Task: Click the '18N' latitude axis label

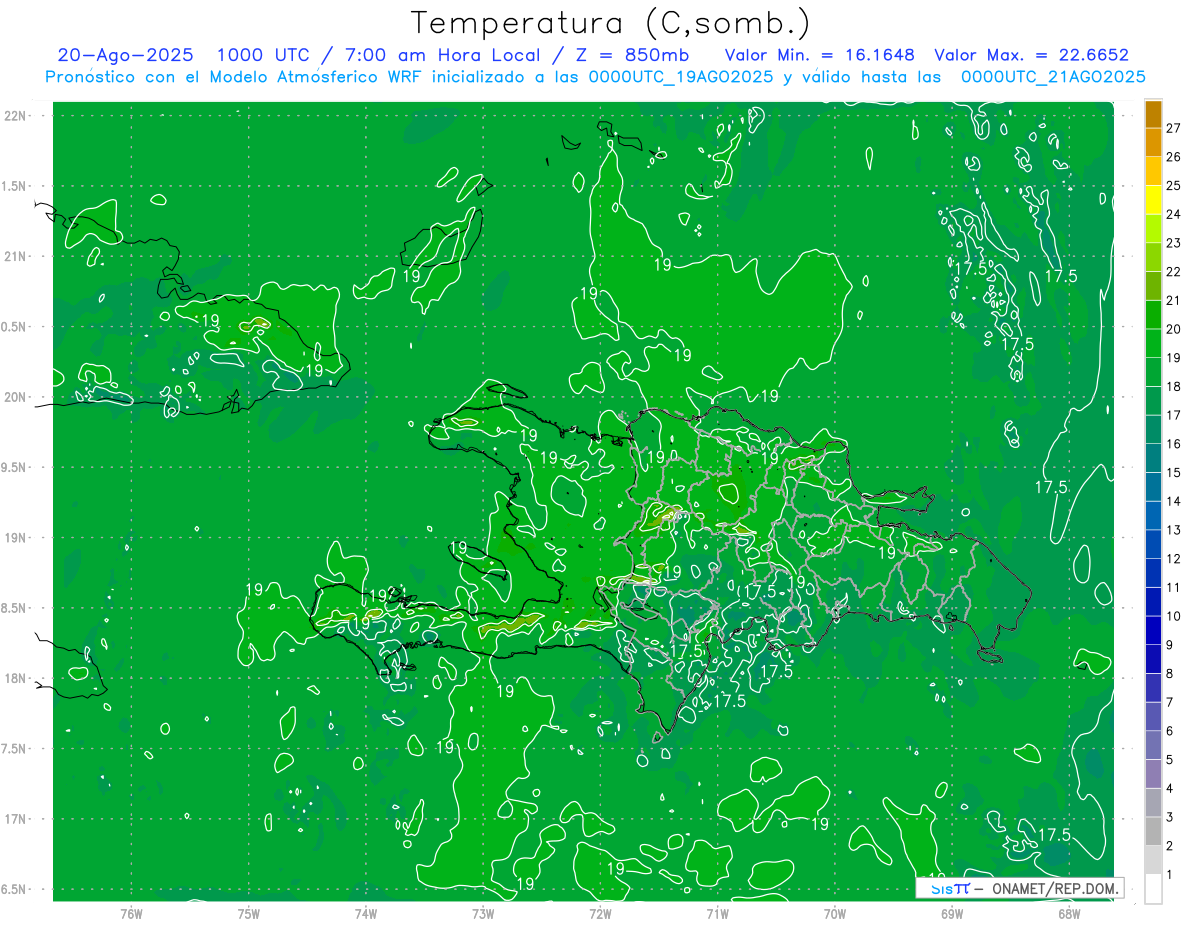Action: click(x=15, y=679)
